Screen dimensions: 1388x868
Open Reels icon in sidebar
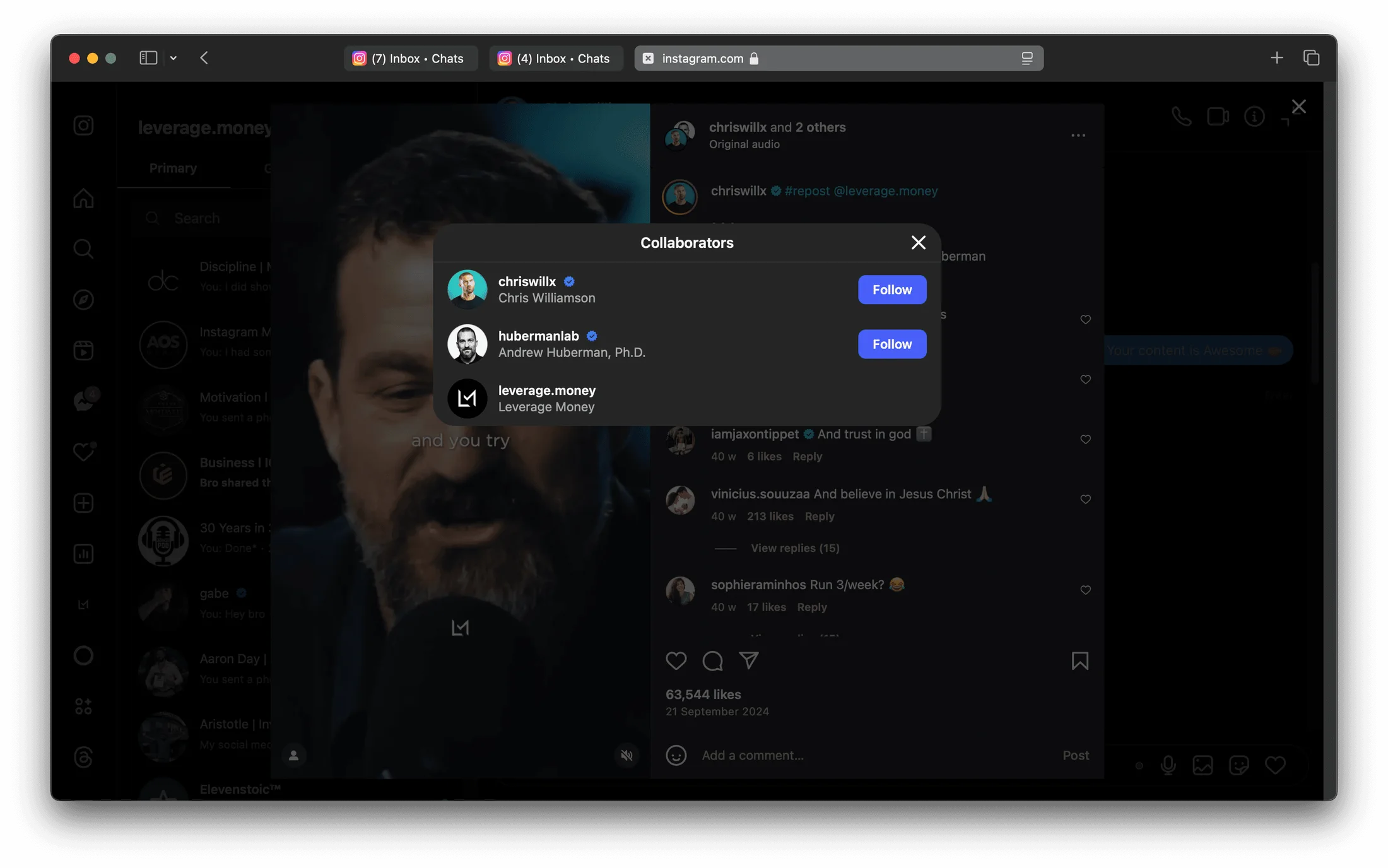pyautogui.click(x=83, y=350)
